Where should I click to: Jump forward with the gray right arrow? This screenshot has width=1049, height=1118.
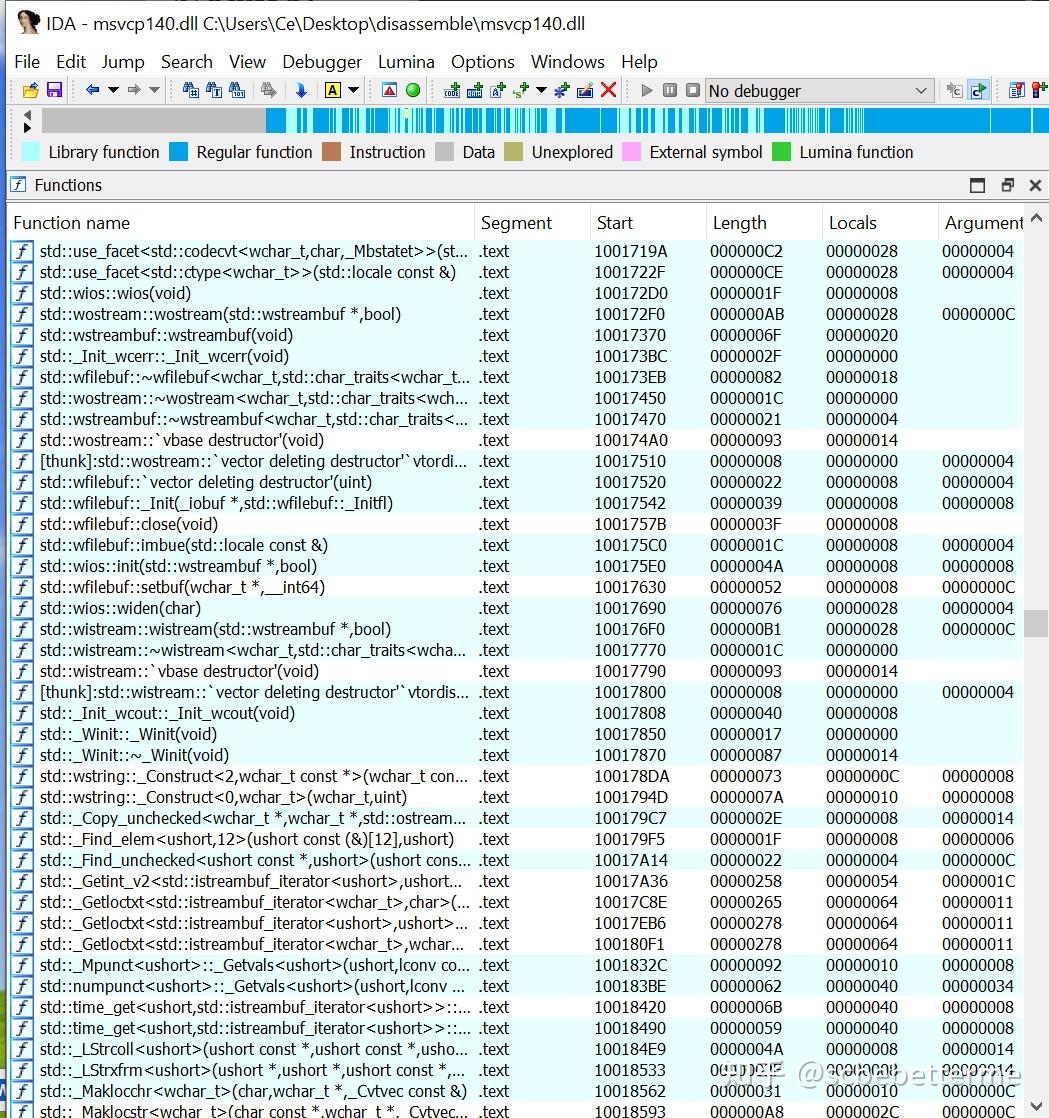click(x=133, y=91)
